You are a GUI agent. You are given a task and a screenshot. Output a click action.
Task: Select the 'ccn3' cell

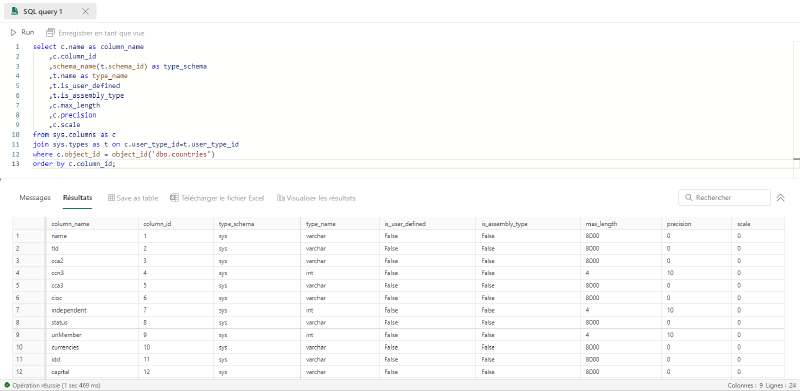92,273
